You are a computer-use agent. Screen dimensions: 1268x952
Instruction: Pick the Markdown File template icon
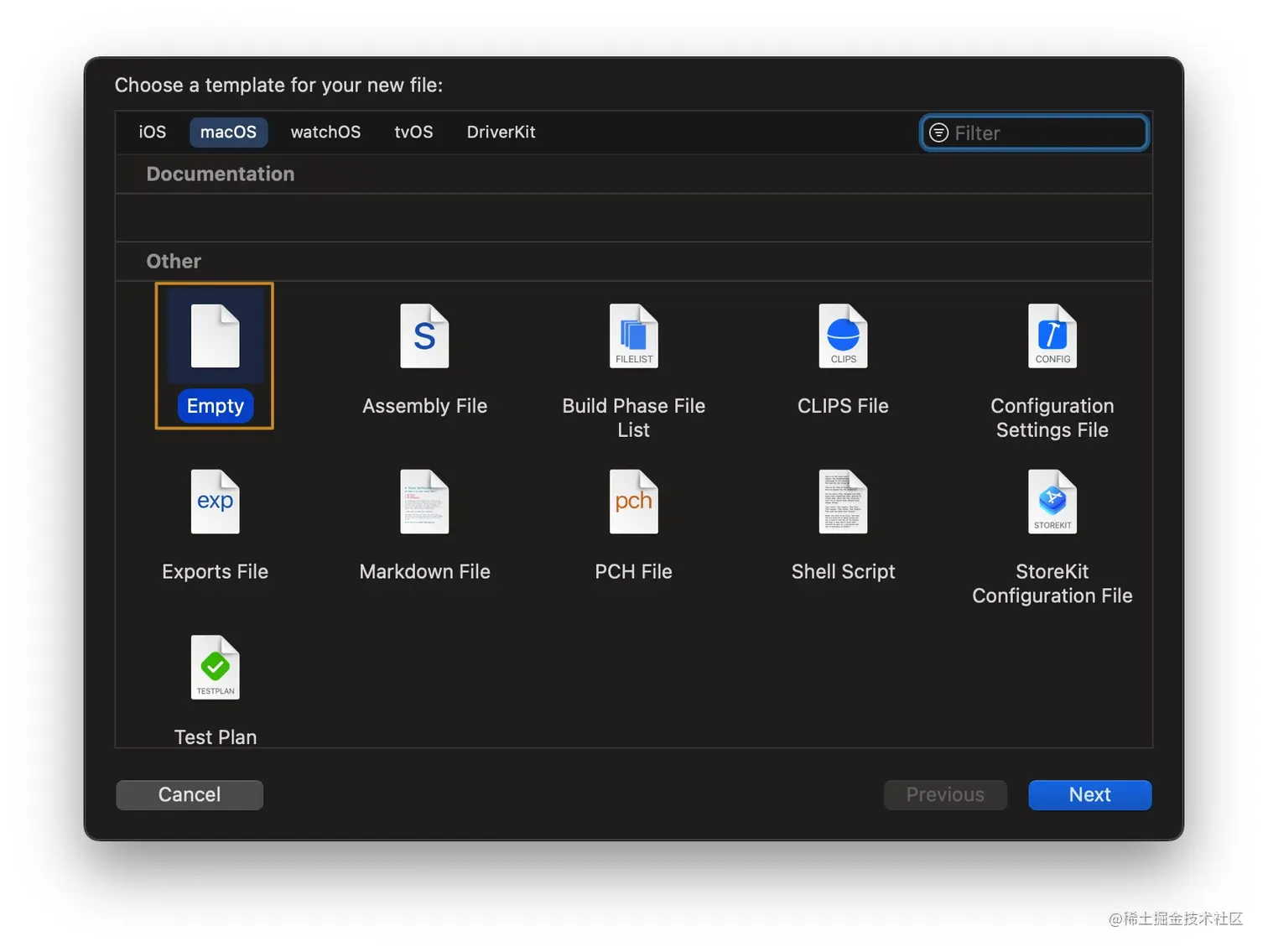[424, 502]
